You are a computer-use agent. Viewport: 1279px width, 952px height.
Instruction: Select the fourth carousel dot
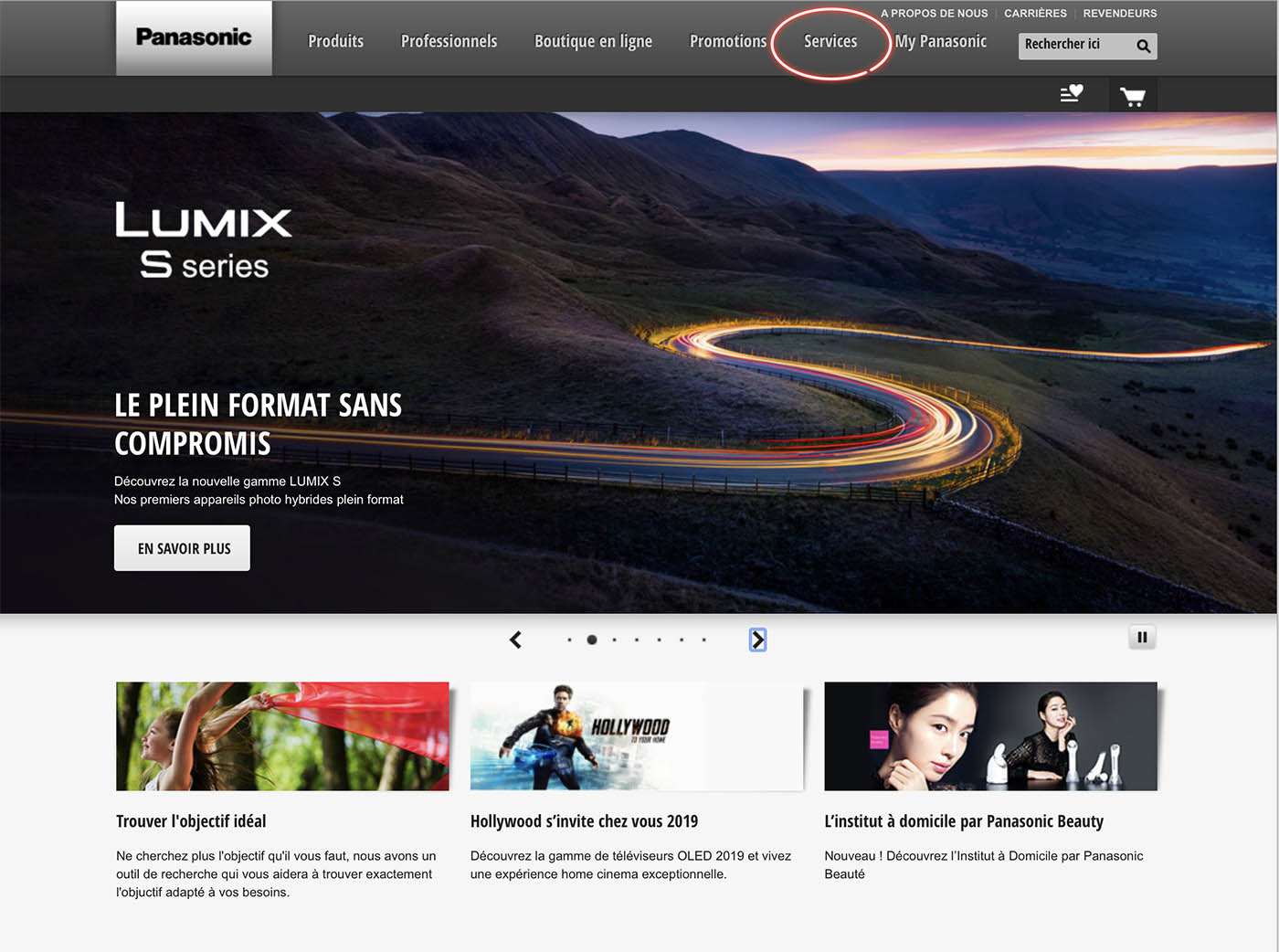tap(637, 640)
